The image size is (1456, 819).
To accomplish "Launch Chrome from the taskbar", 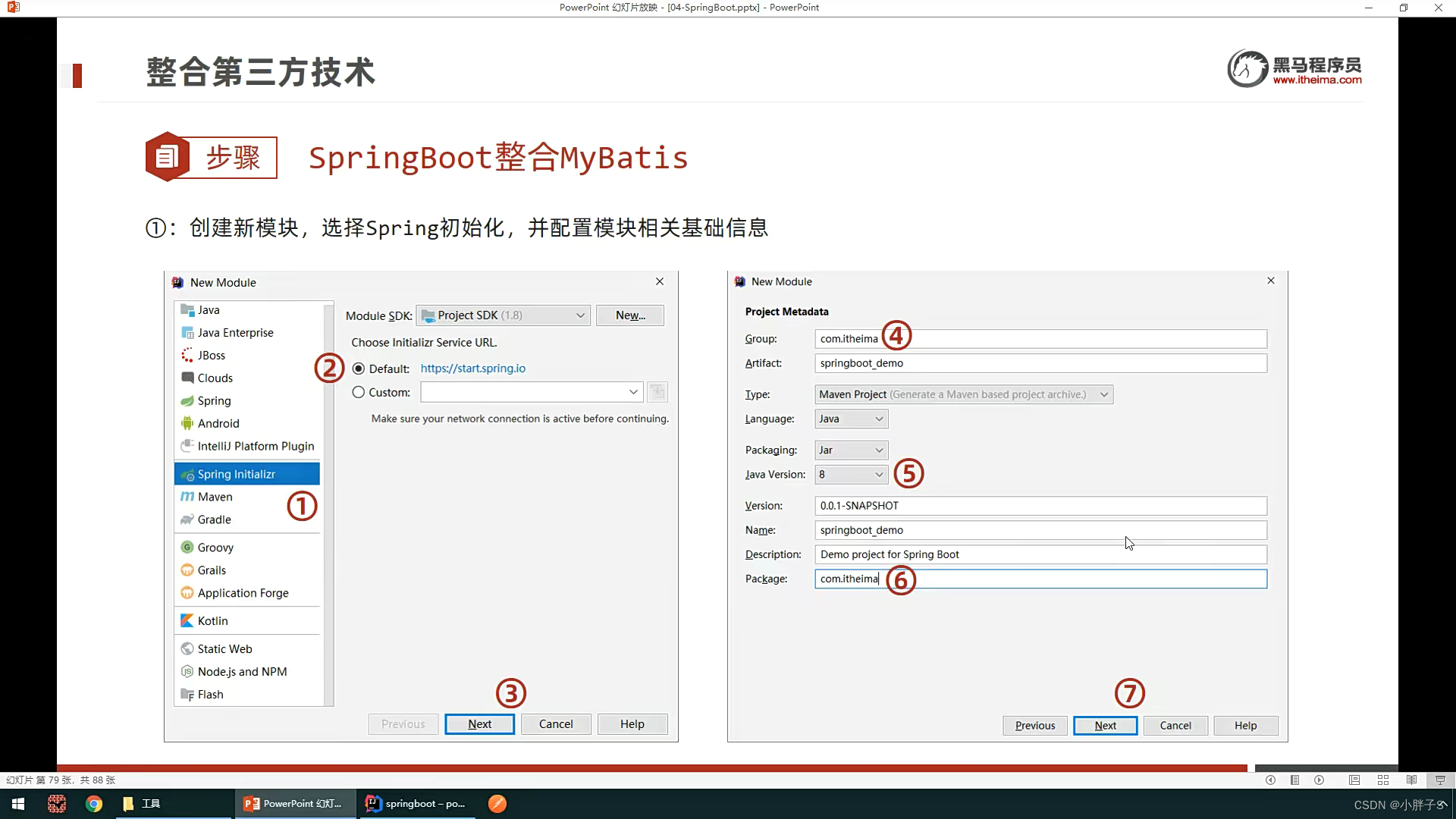I will [x=94, y=804].
